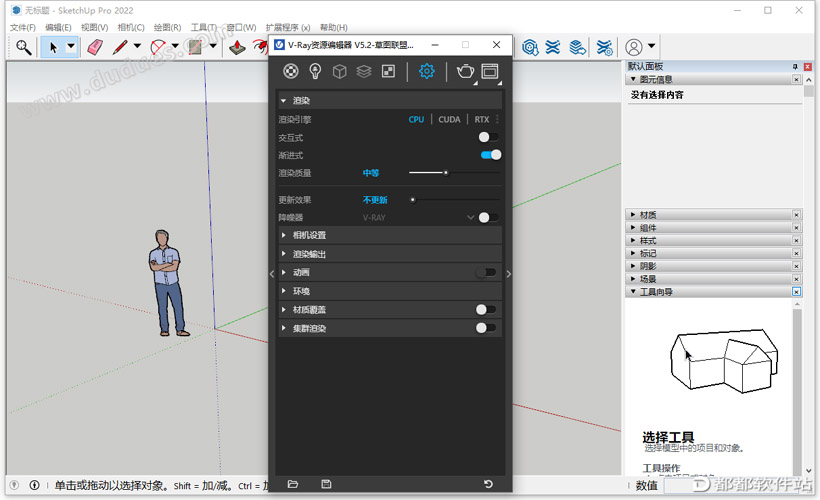Open V-Ray Lights tab bulb icon
The image size is (820, 500).
[x=315, y=71]
